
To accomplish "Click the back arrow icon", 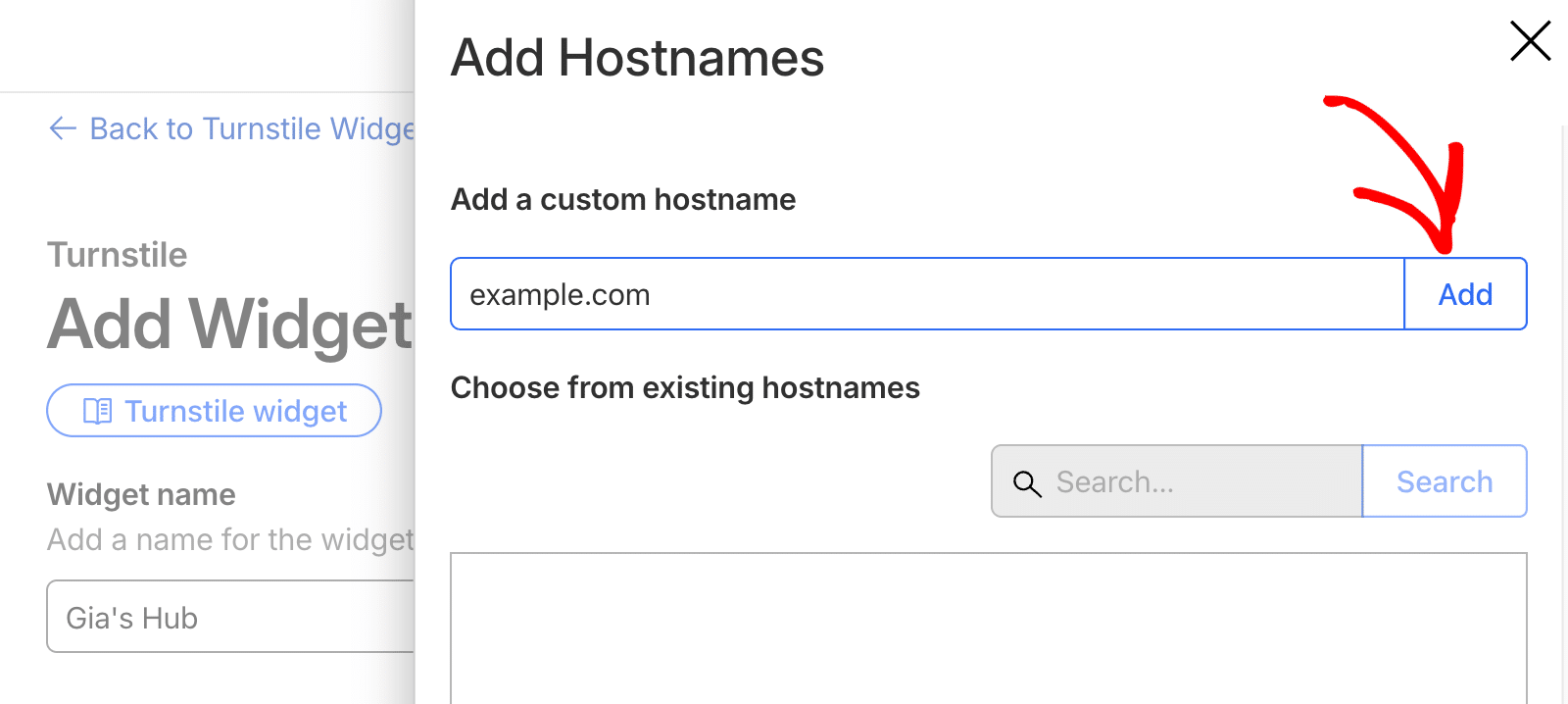I will [63, 128].
